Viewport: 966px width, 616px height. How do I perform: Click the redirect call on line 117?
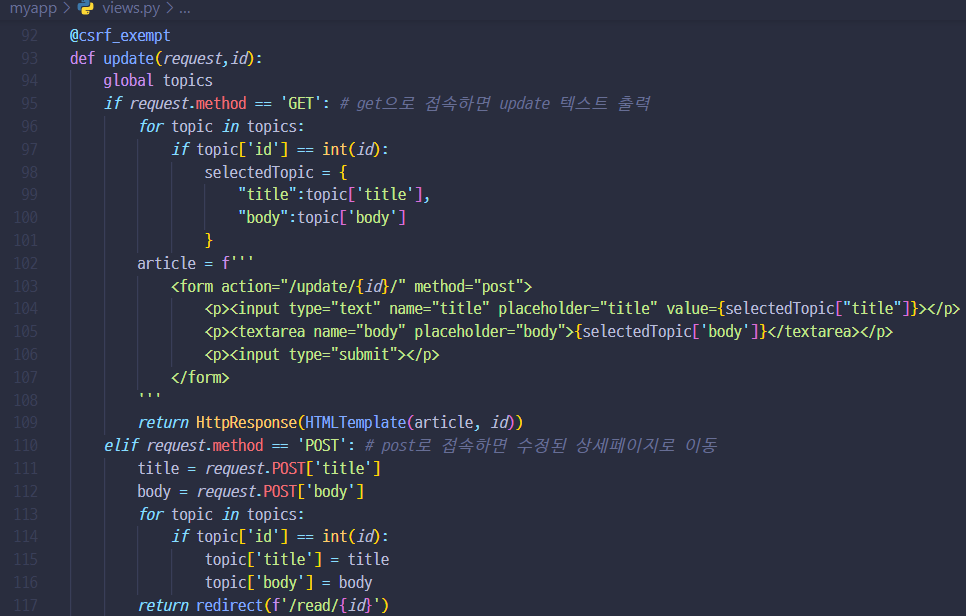(292, 606)
